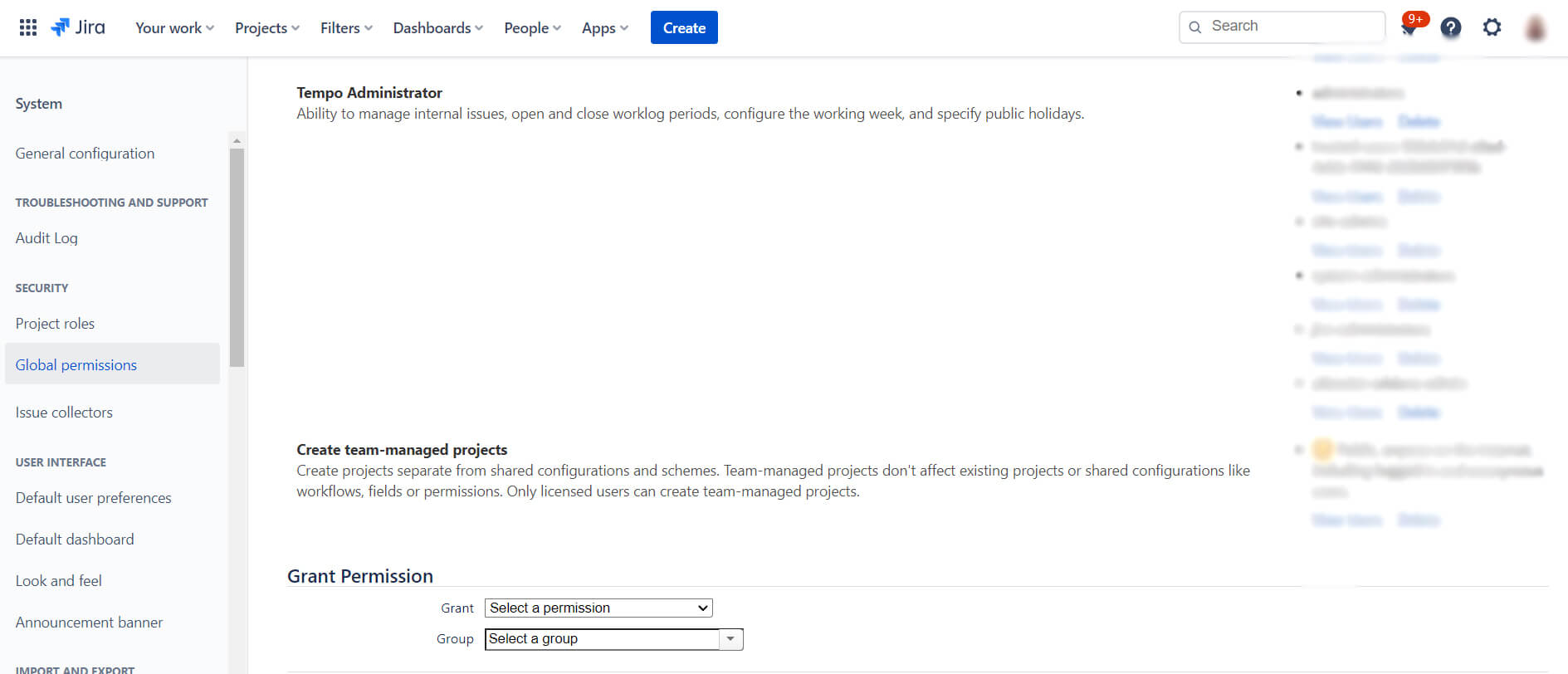Screen dimensions: 1568x674
Task: Open the Select a group combo arrow
Action: [x=730, y=639]
